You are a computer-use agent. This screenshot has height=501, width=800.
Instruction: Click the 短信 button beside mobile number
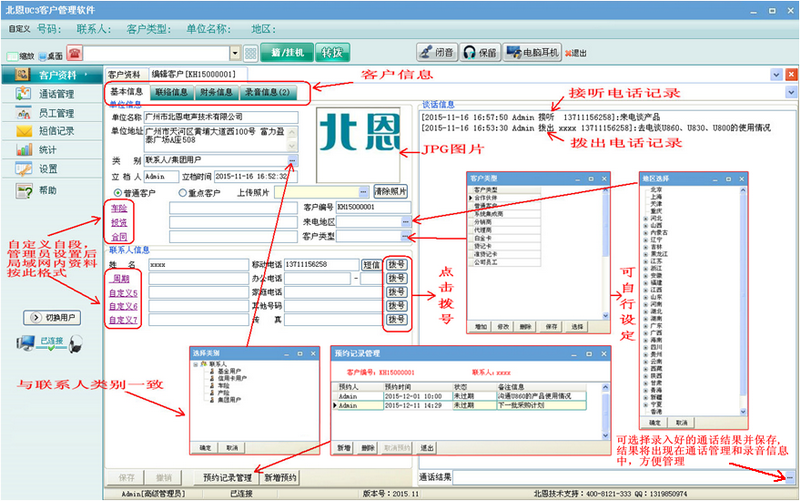click(371, 265)
